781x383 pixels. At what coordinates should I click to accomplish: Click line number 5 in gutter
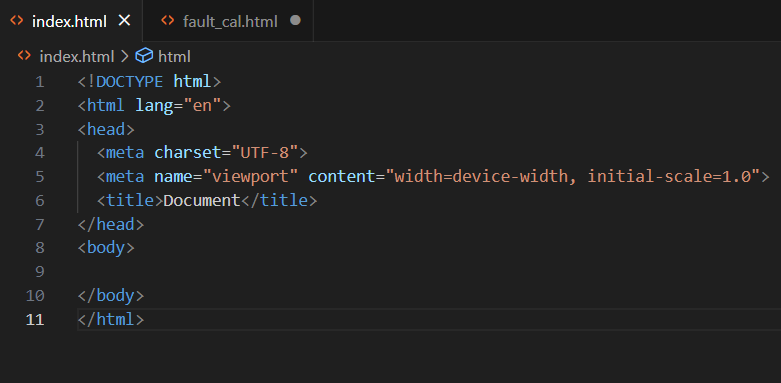click(x=39, y=177)
